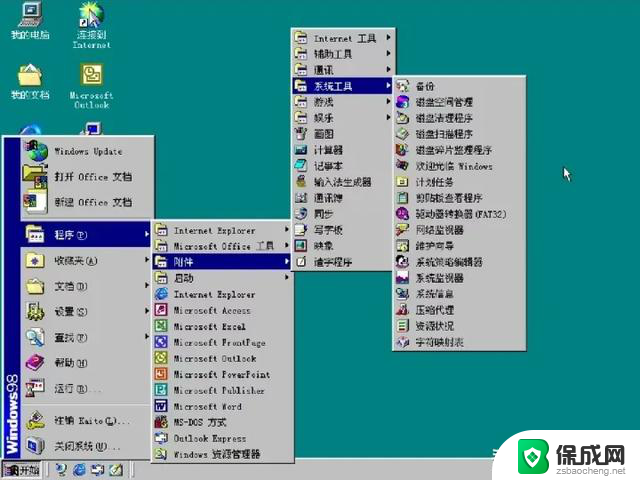This screenshot has height=480, width=640.
Task: Choose 帮助(H) from the Start menu
Action: click(x=86, y=362)
